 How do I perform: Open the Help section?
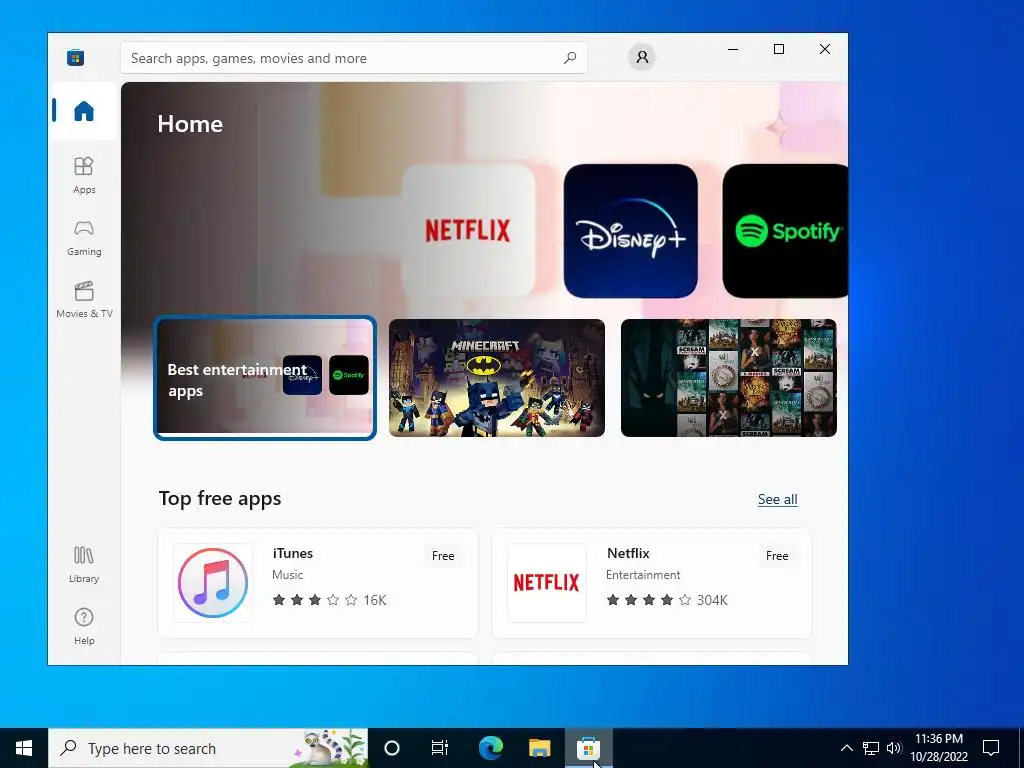(x=84, y=626)
